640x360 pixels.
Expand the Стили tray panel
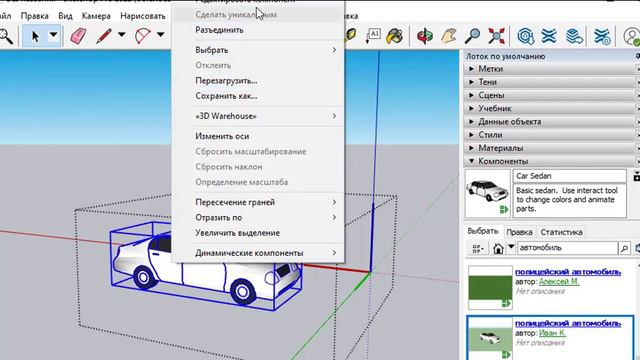coord(551,135)
